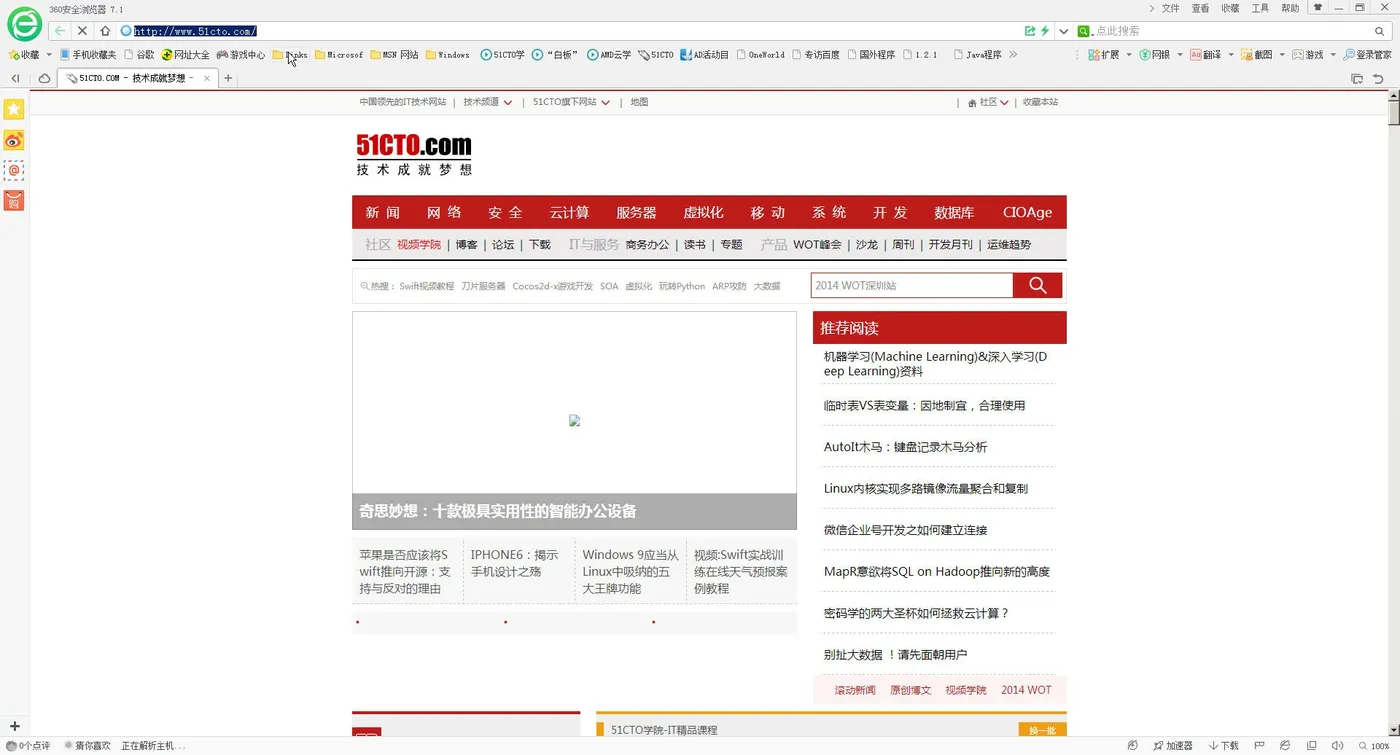The image size is (1400, 755).
Task: Click the Swift视频教程 hot keyword link
Action: [x=426, y=286]
